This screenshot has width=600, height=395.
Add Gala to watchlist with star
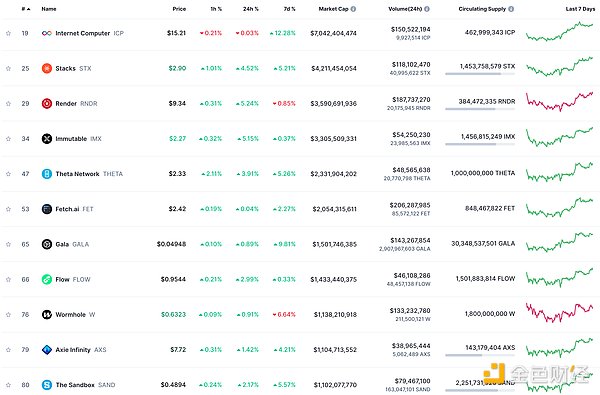(x=8, y=244)
